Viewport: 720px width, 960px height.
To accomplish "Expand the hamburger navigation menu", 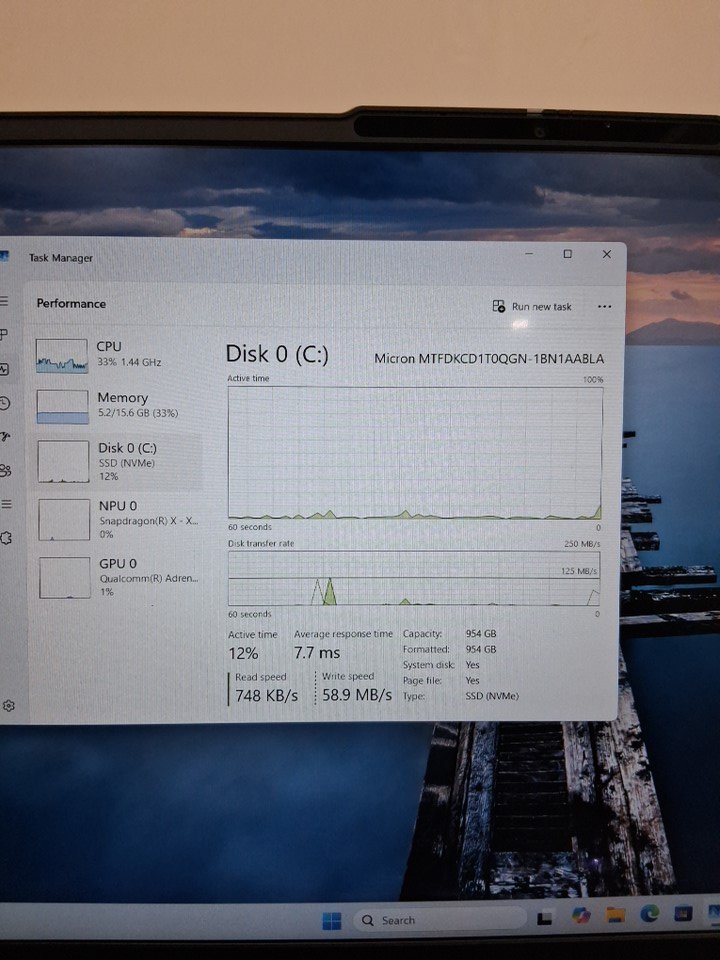I will [4, 301].
